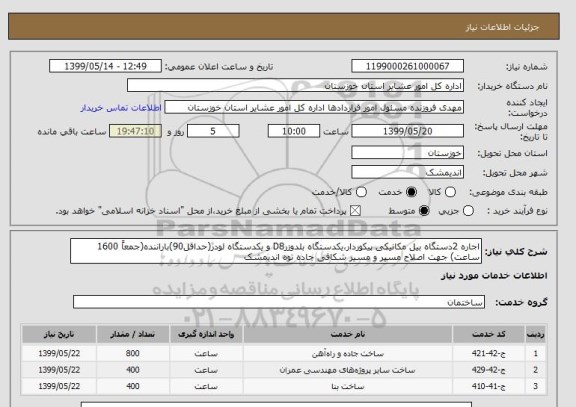Click the remaining days field showing 5
This screenshot has height=407, width=576.
pyautogui.click(x=213, y=131)
